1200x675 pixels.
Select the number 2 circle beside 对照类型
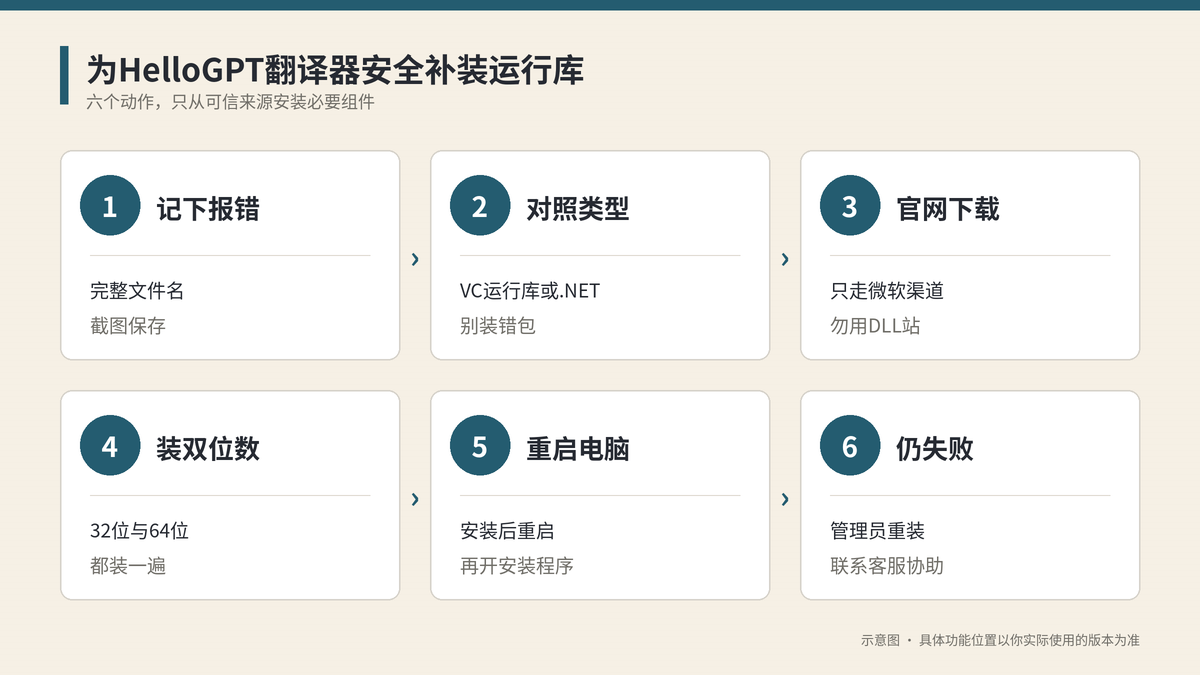tap(480, 207)
